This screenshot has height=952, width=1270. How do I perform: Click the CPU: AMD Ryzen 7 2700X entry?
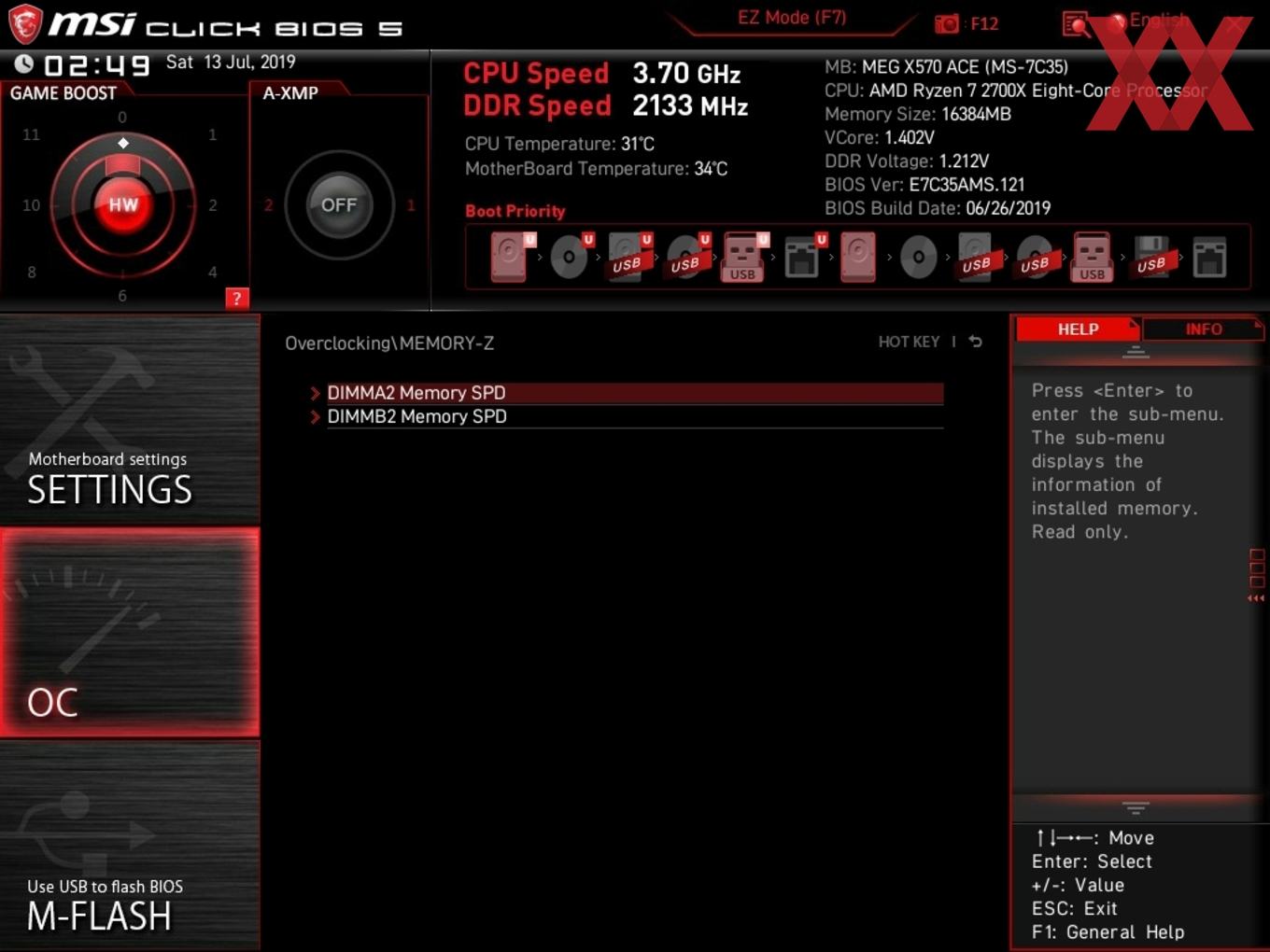coord(1016,91)
